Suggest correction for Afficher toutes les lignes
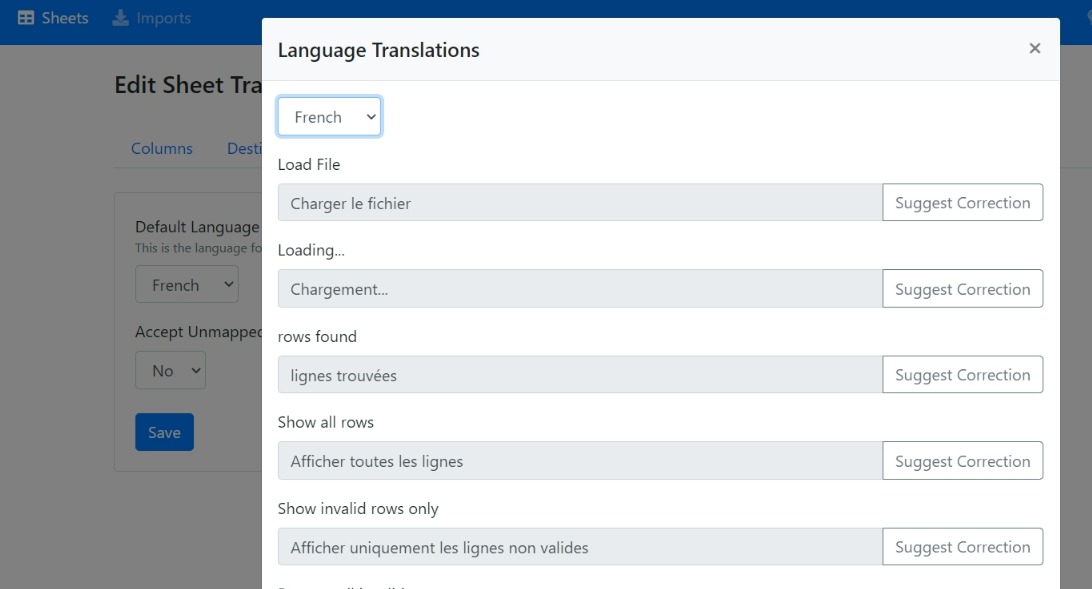Image resolution: width=1092 pixels, height=589 pixels. 962,461
